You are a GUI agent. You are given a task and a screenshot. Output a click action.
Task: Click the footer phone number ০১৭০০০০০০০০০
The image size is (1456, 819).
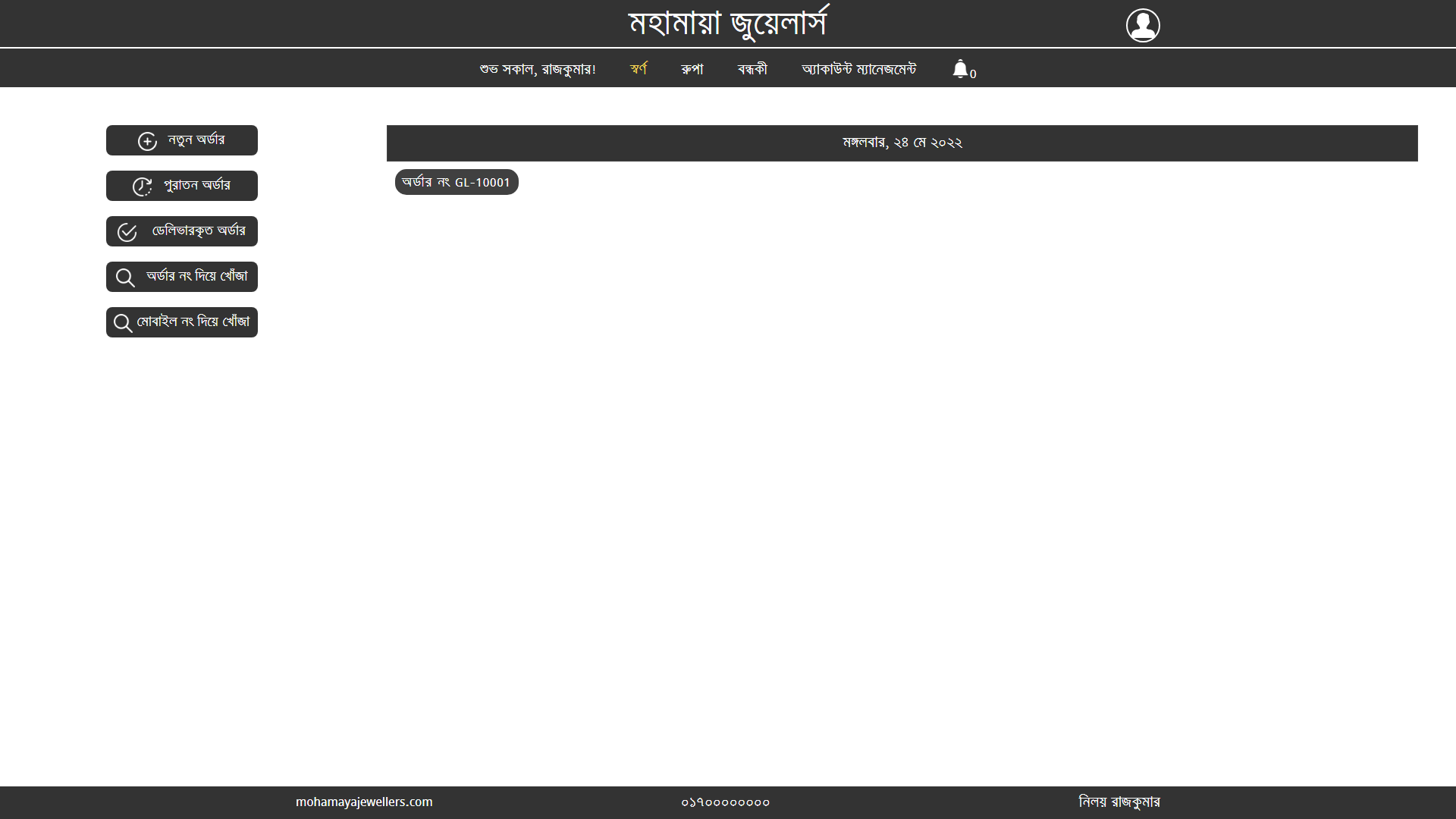725,802
